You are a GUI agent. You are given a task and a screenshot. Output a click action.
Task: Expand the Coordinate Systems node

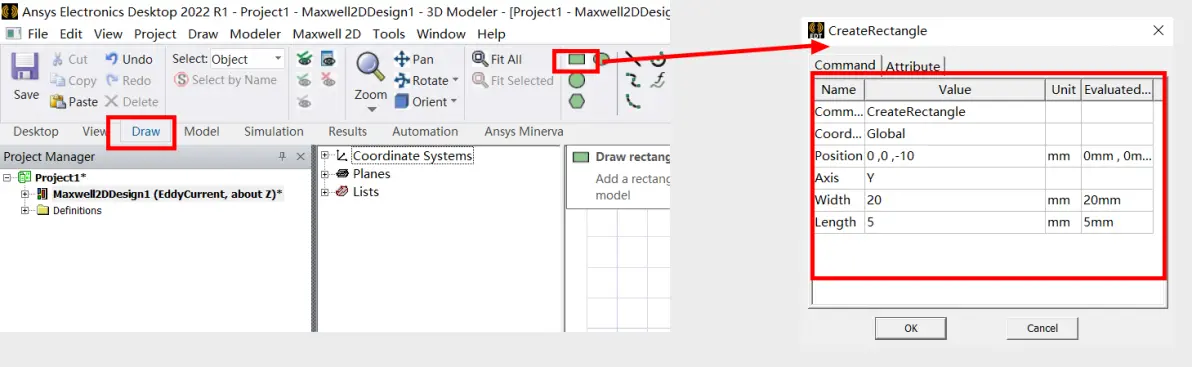(x=325, y=155)
